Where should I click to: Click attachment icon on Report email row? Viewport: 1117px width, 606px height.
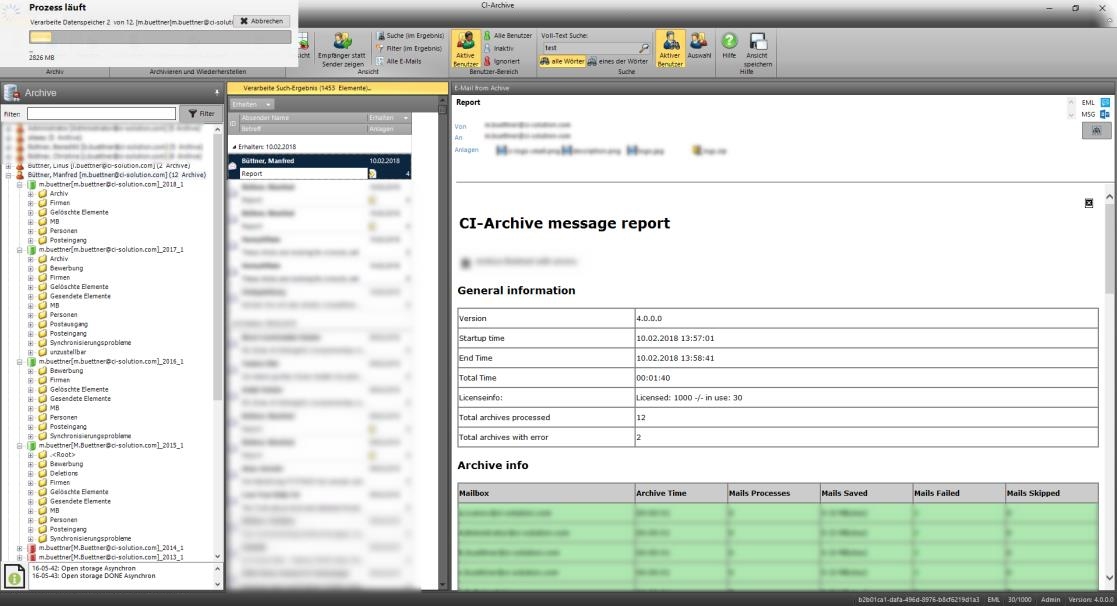click(373, 174)
